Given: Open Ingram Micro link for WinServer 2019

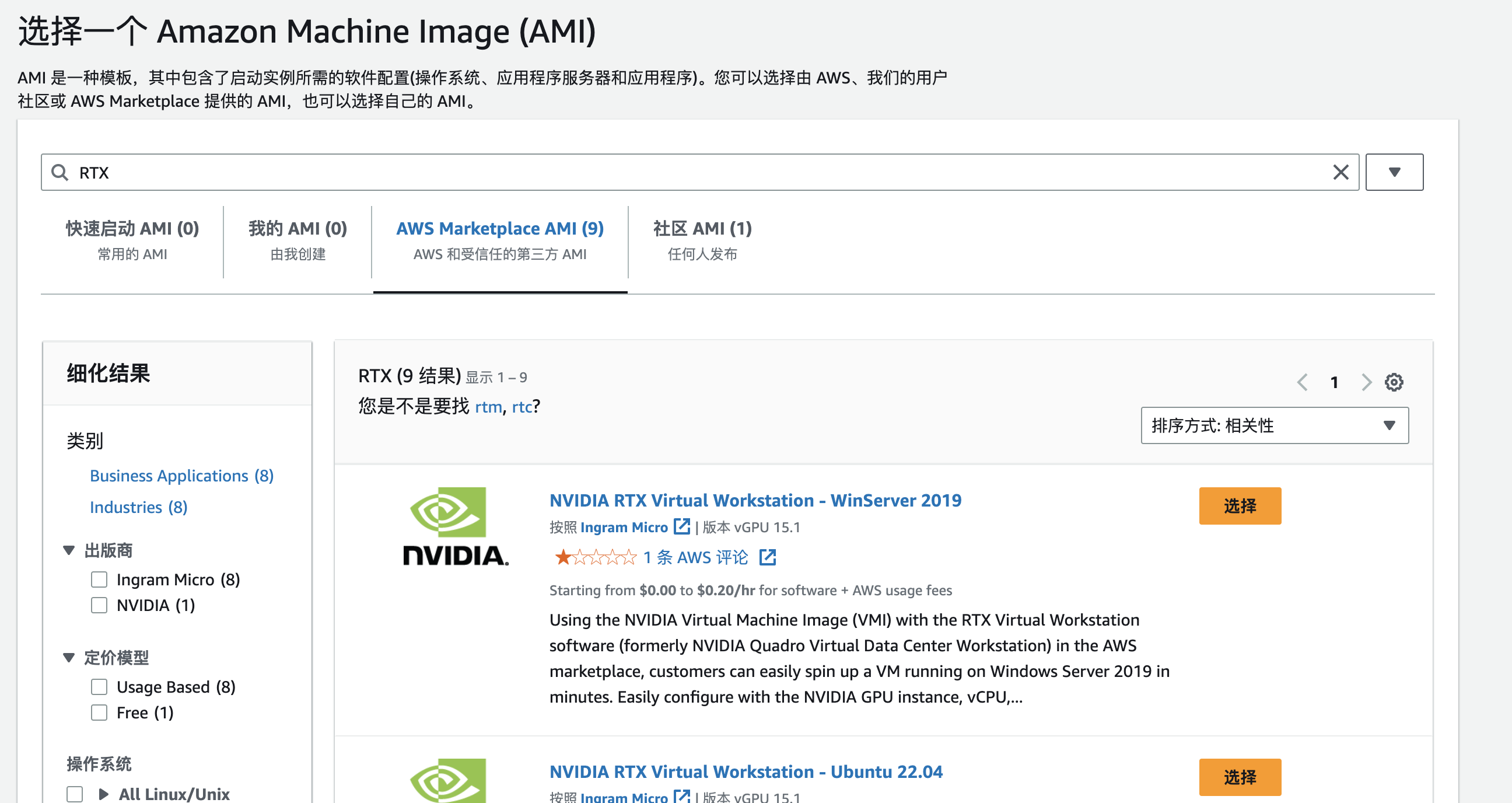Looking at the screenshot, I should pos(624,527).
